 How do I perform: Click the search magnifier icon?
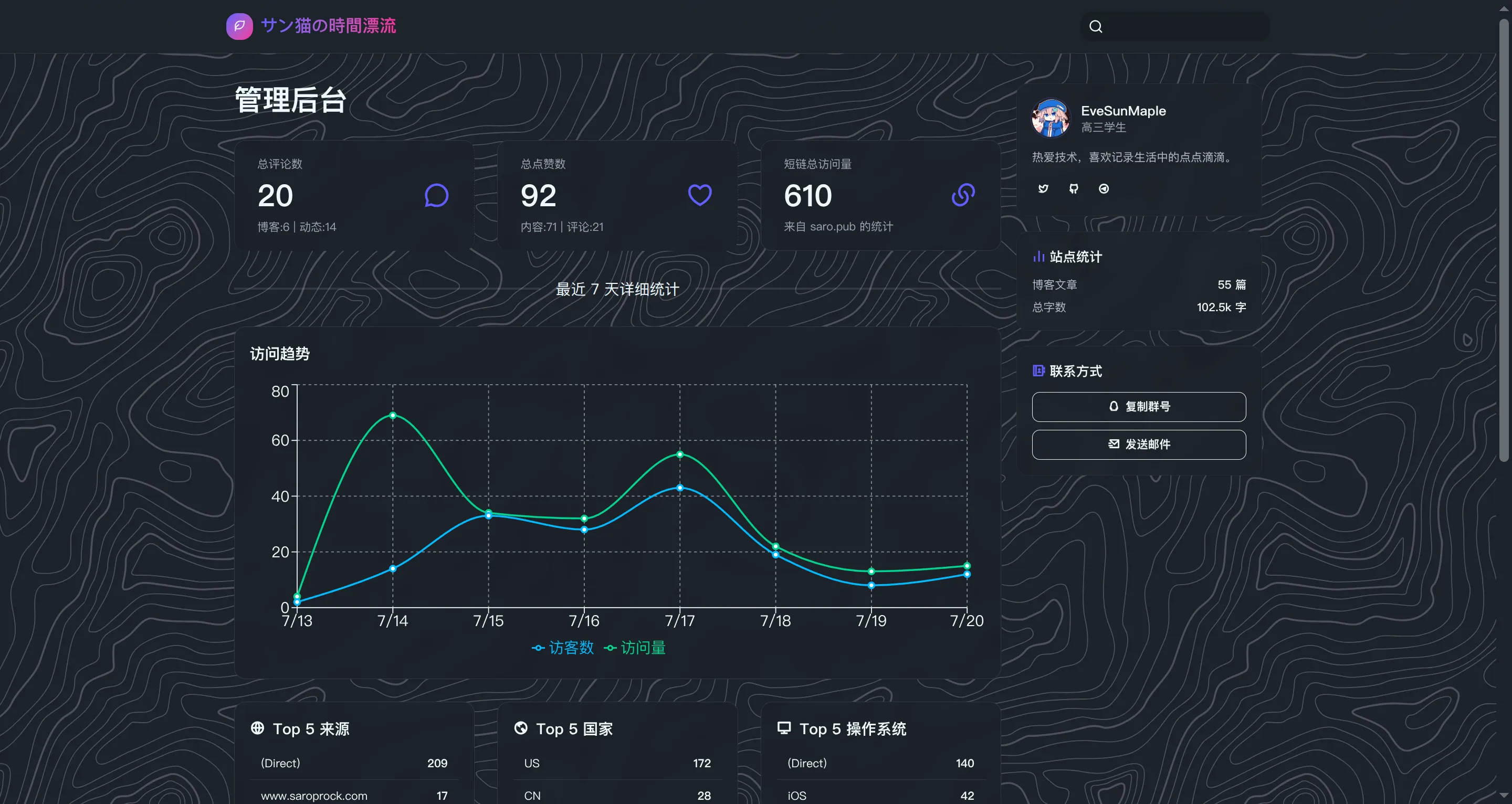[x=1095, y=26]
